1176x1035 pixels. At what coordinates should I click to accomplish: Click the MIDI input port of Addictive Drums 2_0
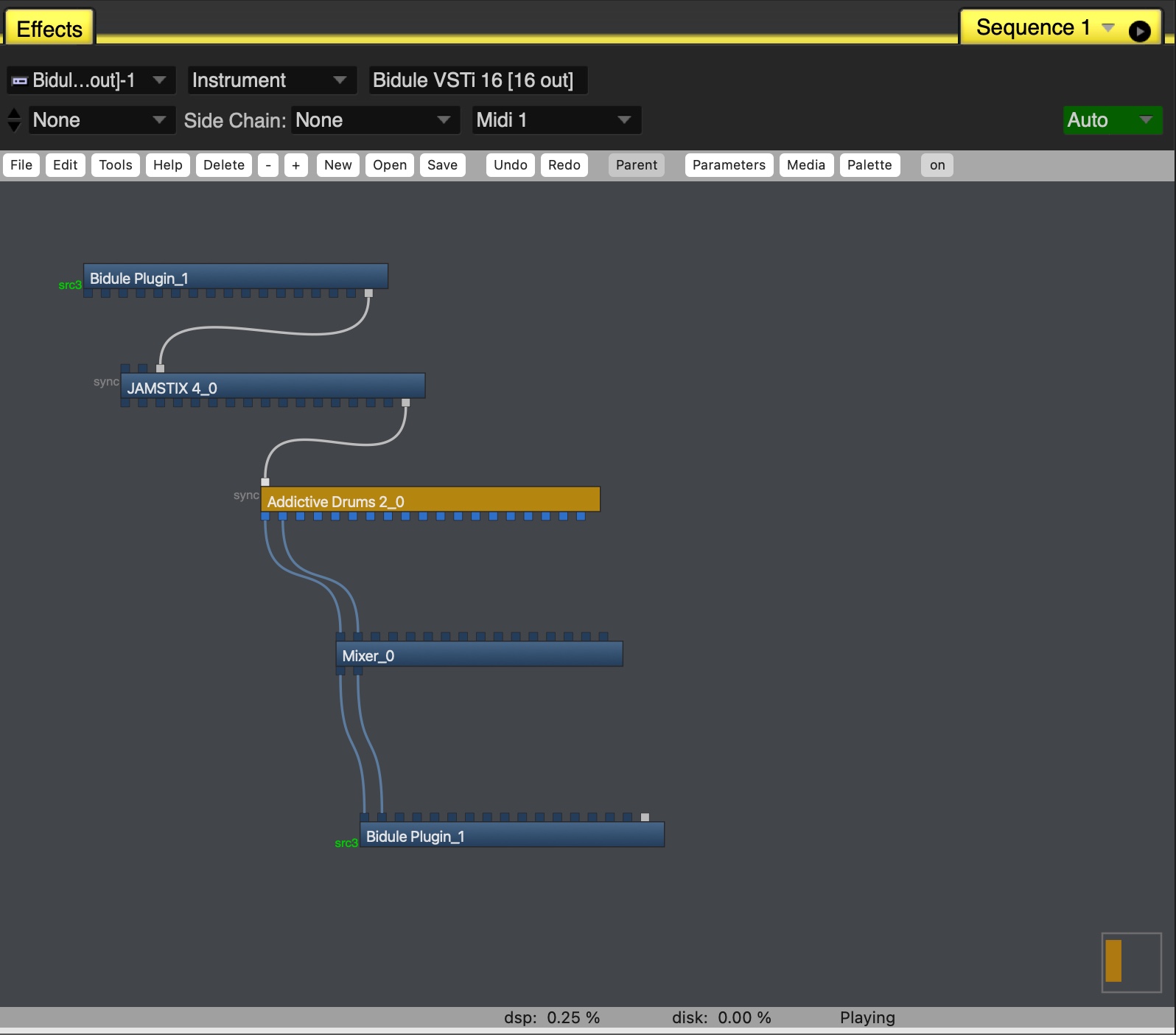[265, 482]
